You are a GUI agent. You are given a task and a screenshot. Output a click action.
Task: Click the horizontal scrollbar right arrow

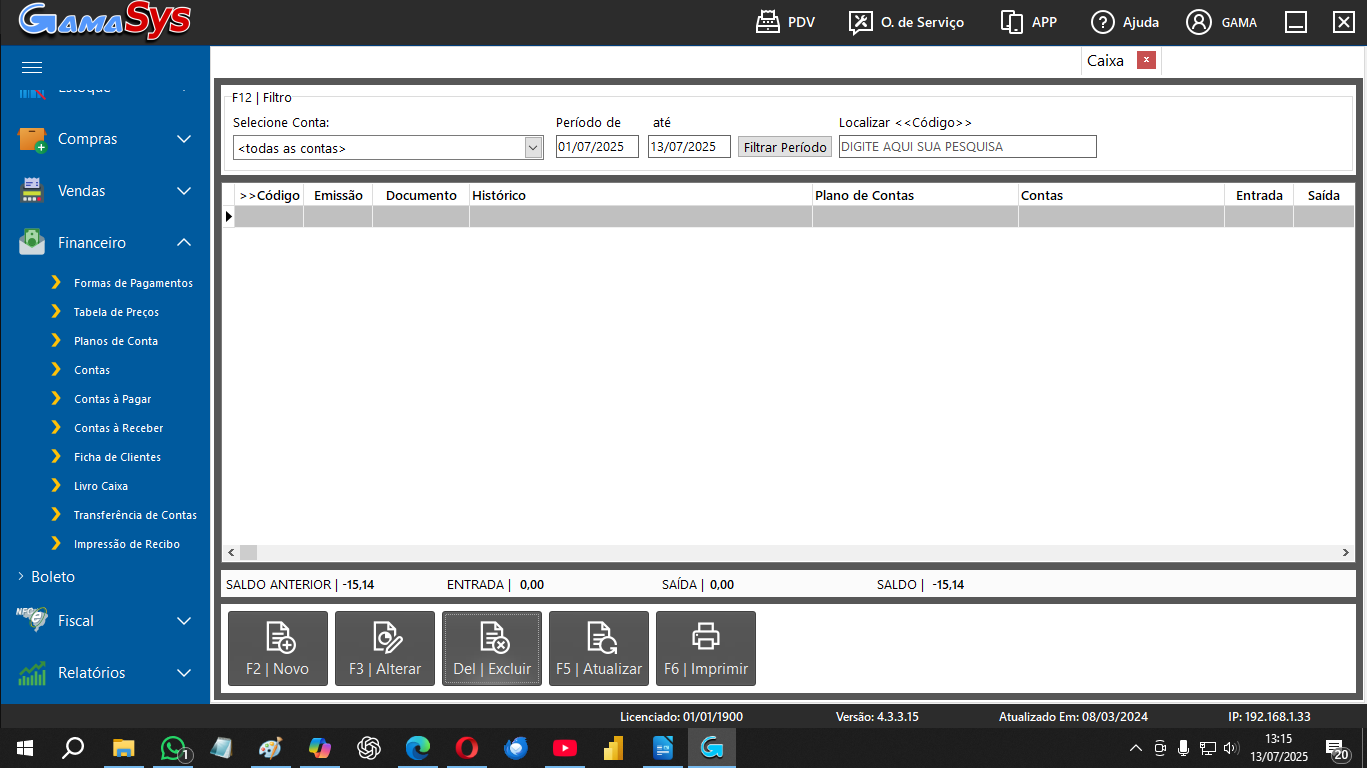tap(1346, 552)
